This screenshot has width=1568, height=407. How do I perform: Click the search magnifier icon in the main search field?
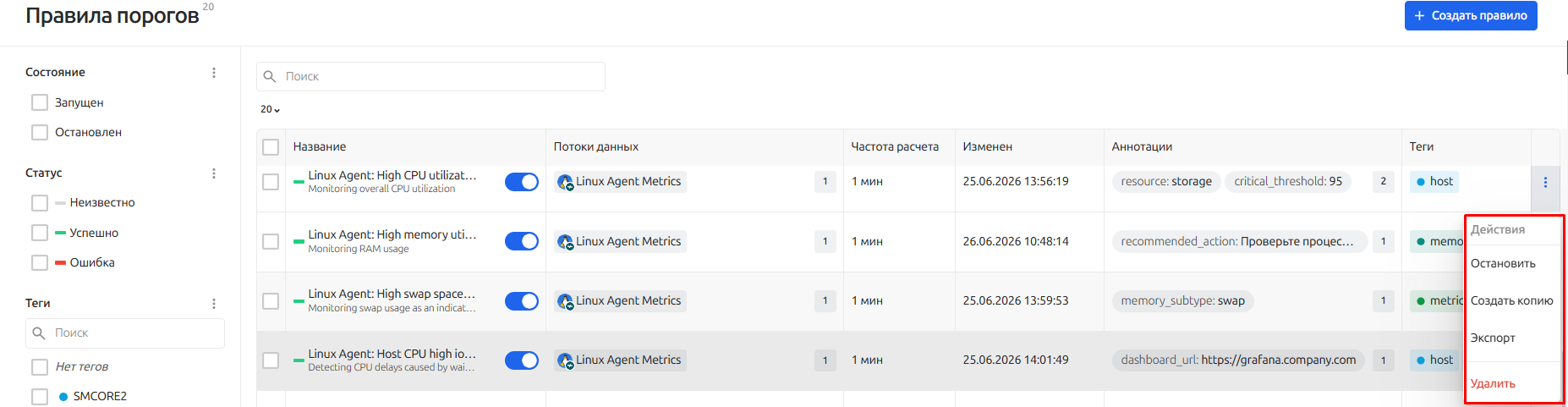(270, 77)
